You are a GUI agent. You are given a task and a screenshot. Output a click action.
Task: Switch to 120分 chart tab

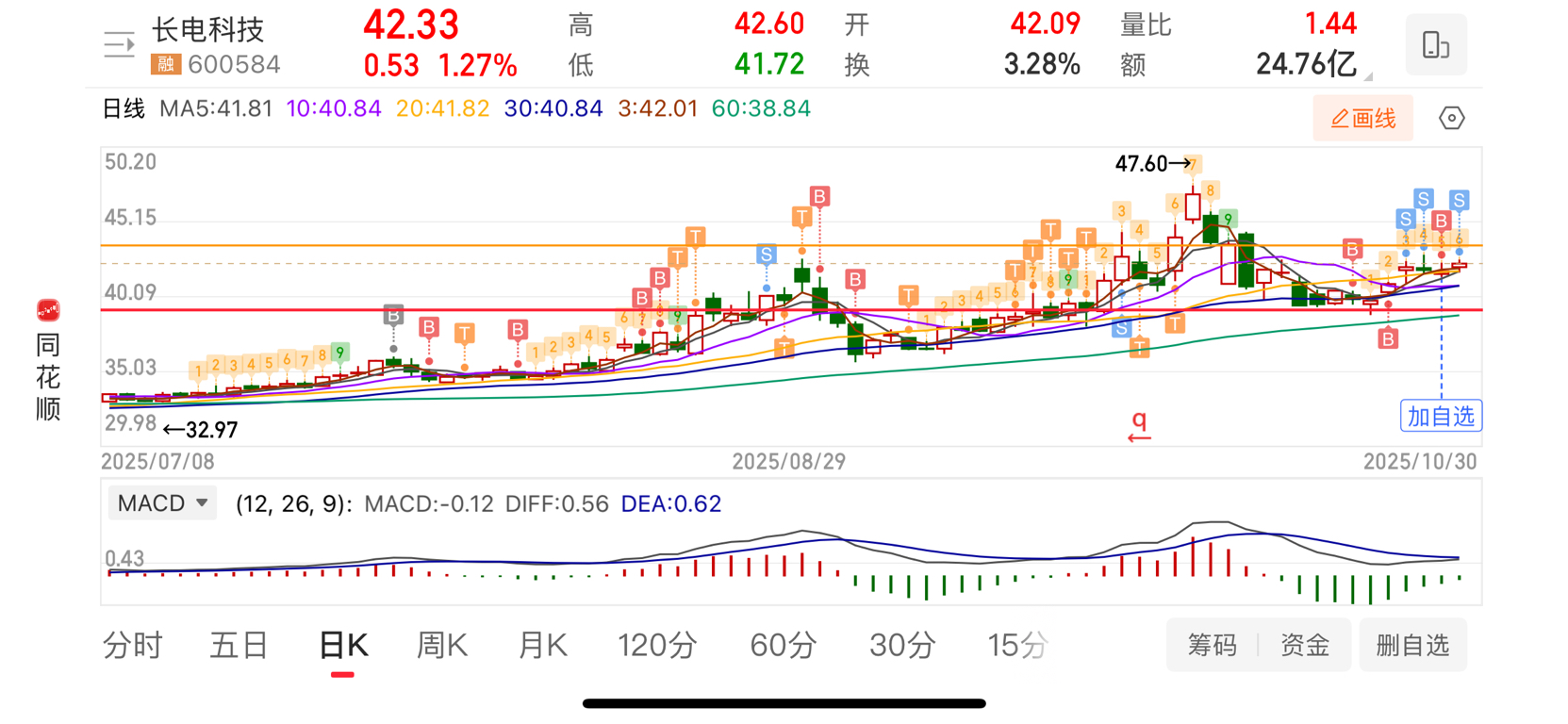click(657, 645)
